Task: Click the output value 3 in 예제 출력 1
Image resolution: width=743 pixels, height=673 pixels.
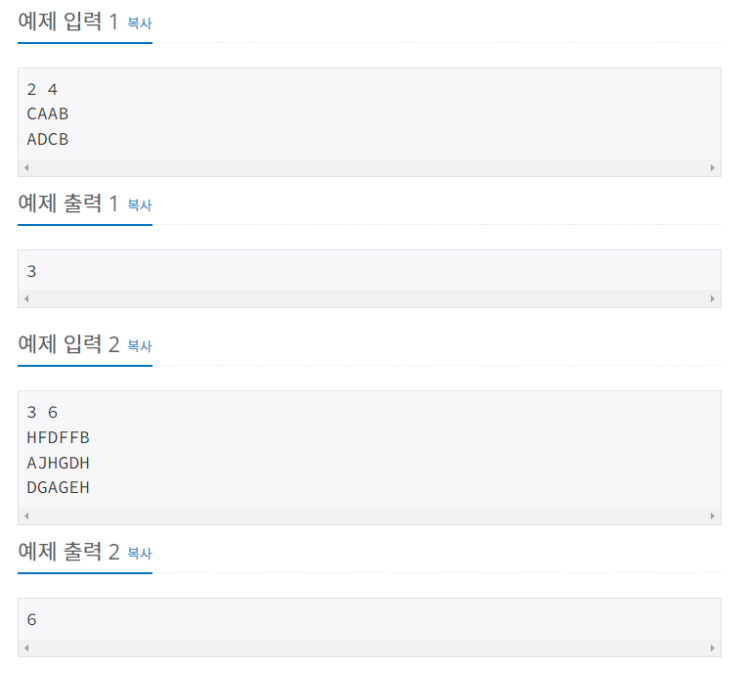Action: click(32, 271)
